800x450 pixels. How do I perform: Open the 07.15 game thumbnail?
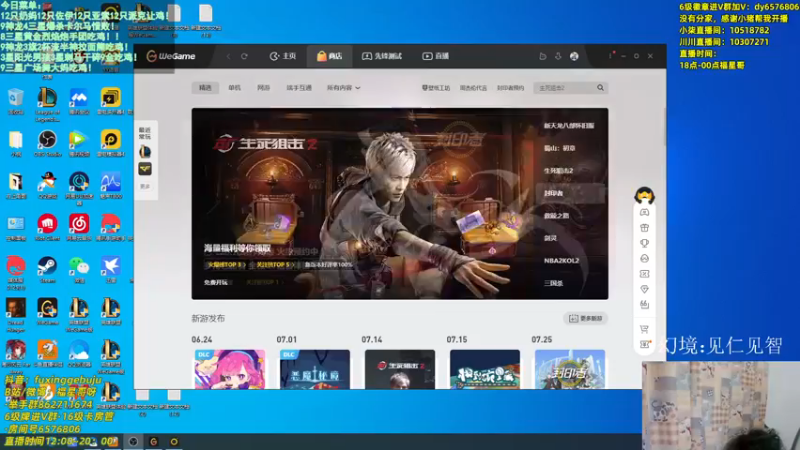(x=485, y=369)
